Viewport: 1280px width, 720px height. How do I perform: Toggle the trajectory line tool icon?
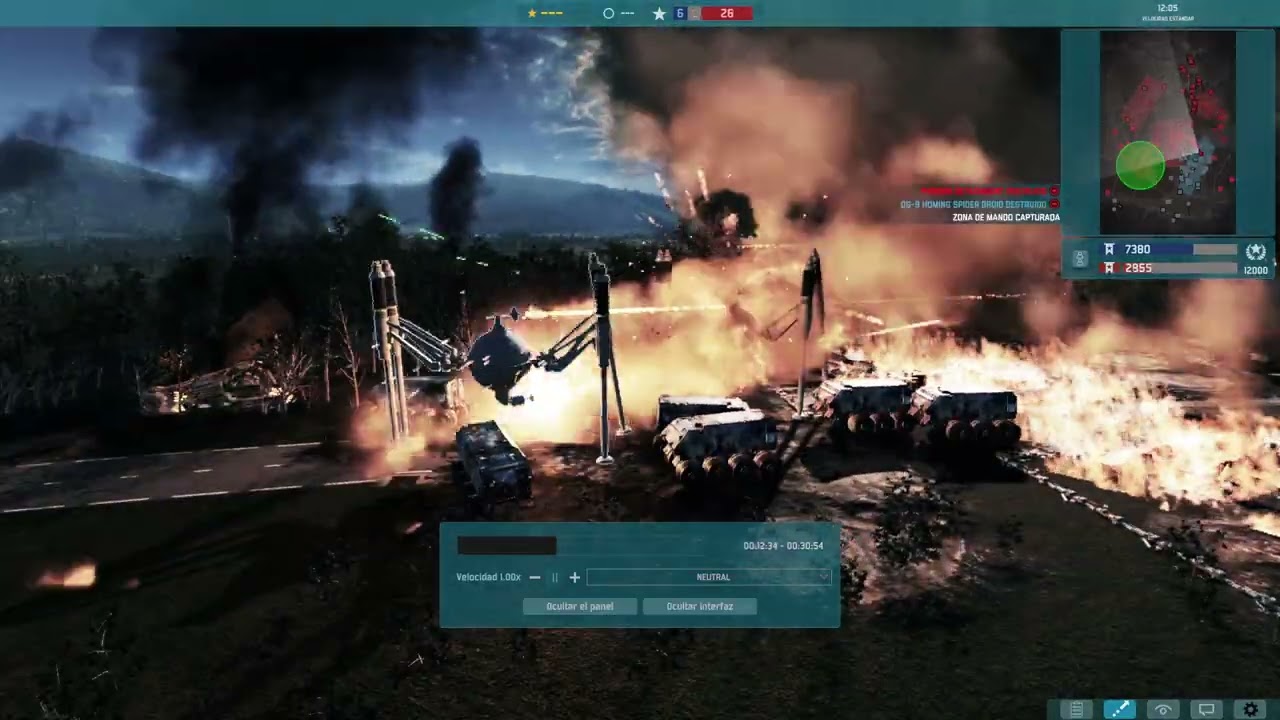[x=1119, y=709]
